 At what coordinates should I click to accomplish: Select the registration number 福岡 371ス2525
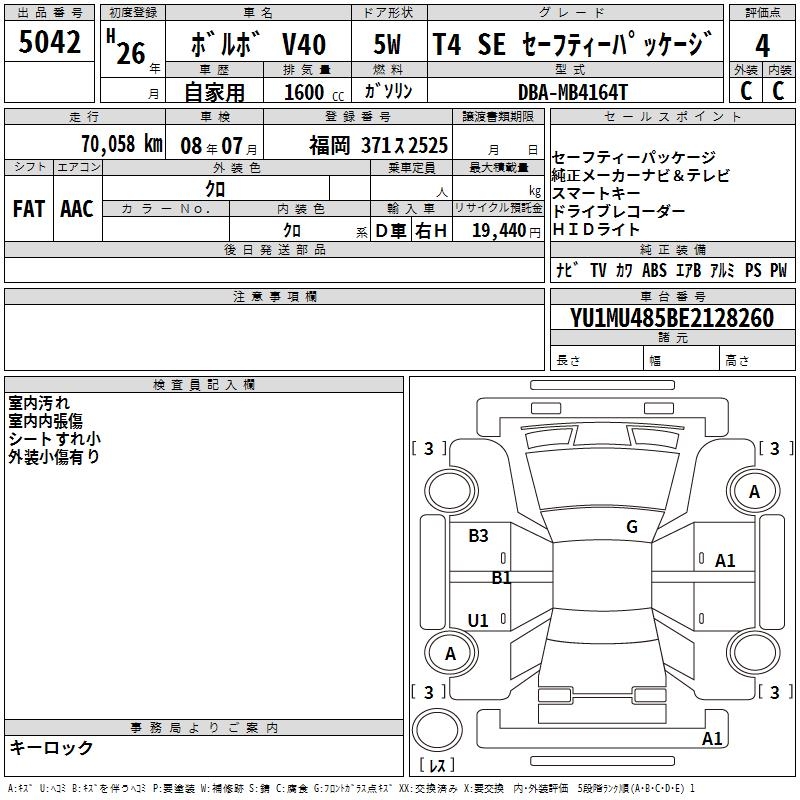[x=378, y=145]
